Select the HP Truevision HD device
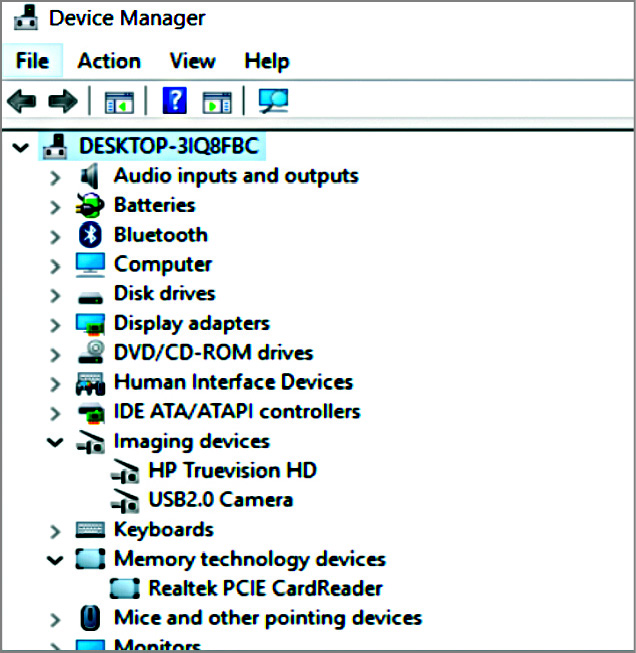The width and height of the screenshot is (636, 653). pos(232,470)
